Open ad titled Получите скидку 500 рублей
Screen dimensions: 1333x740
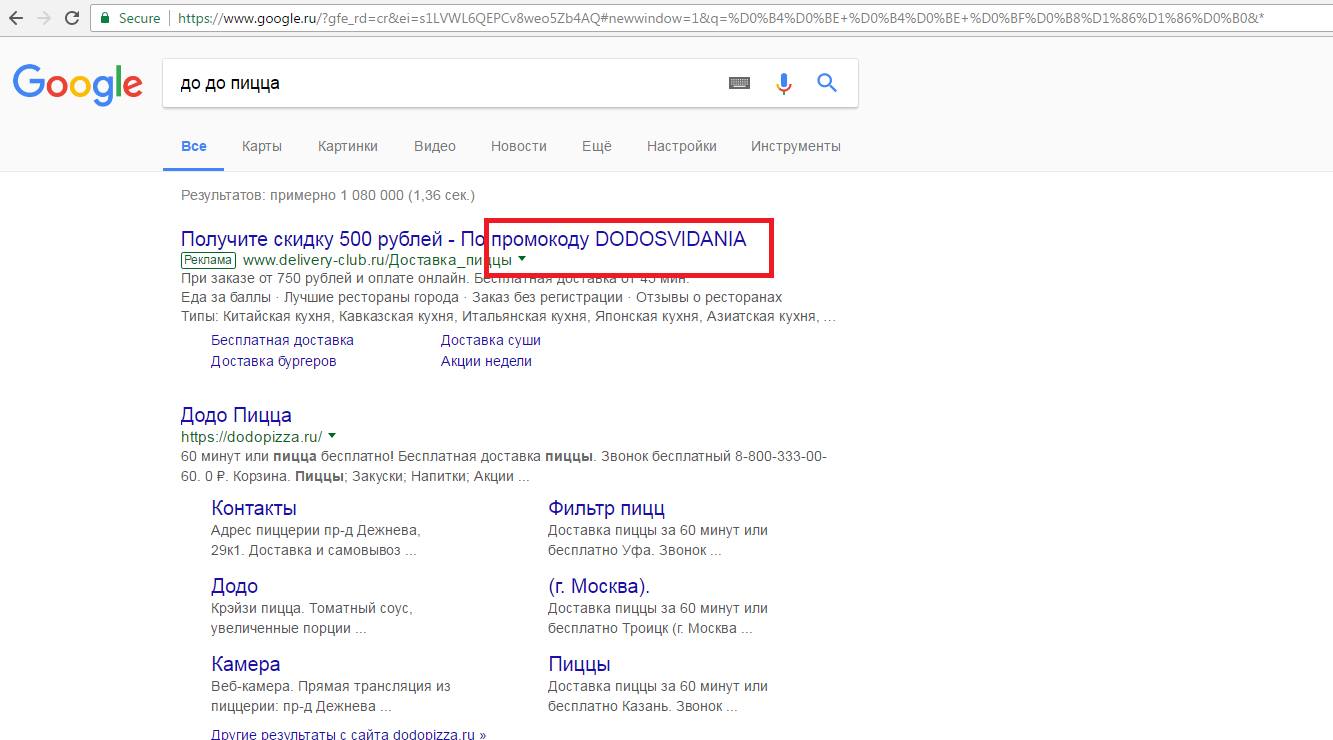pos(463,239)
